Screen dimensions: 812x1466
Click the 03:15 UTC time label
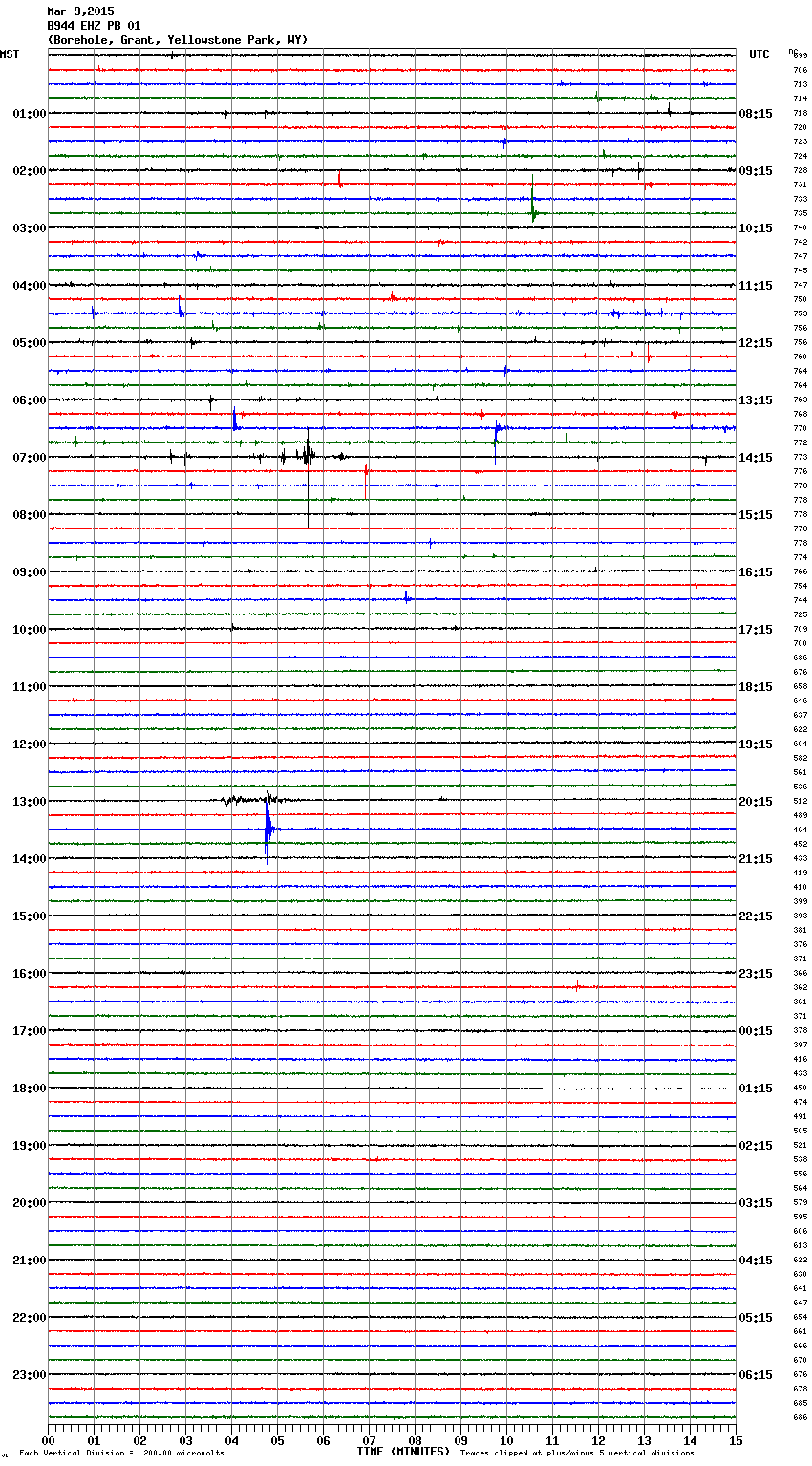(756, 1203)
